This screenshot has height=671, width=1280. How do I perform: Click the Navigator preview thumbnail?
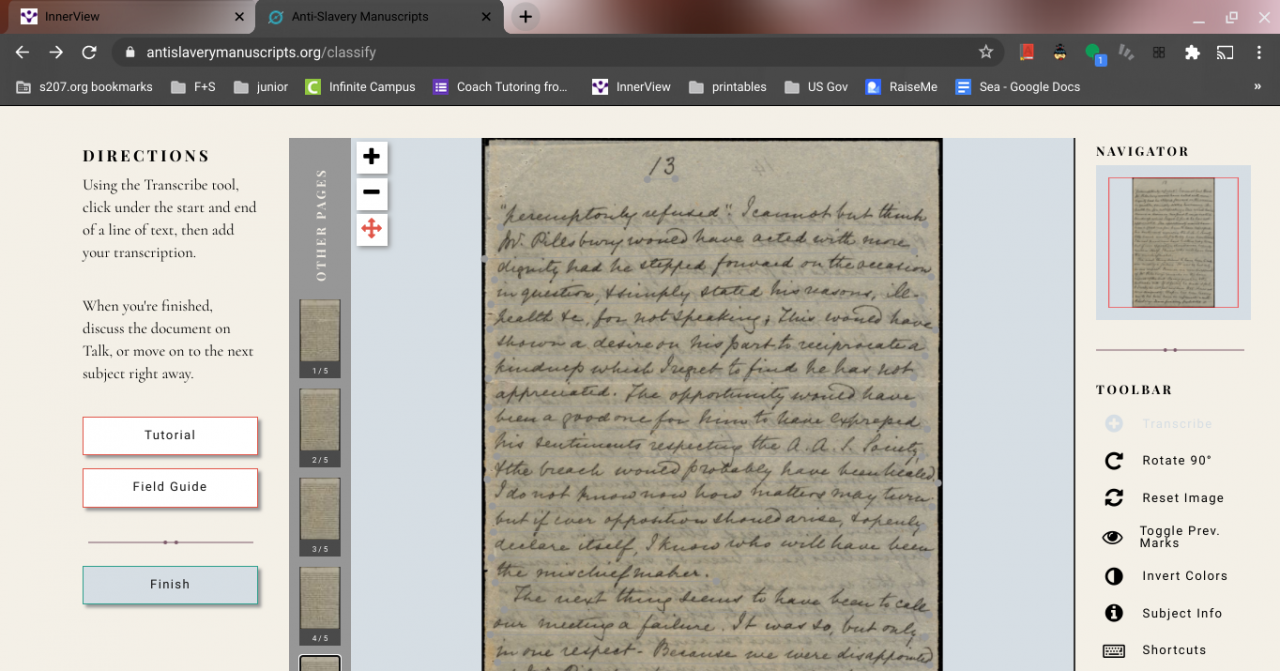click(x=1173, y=243)
